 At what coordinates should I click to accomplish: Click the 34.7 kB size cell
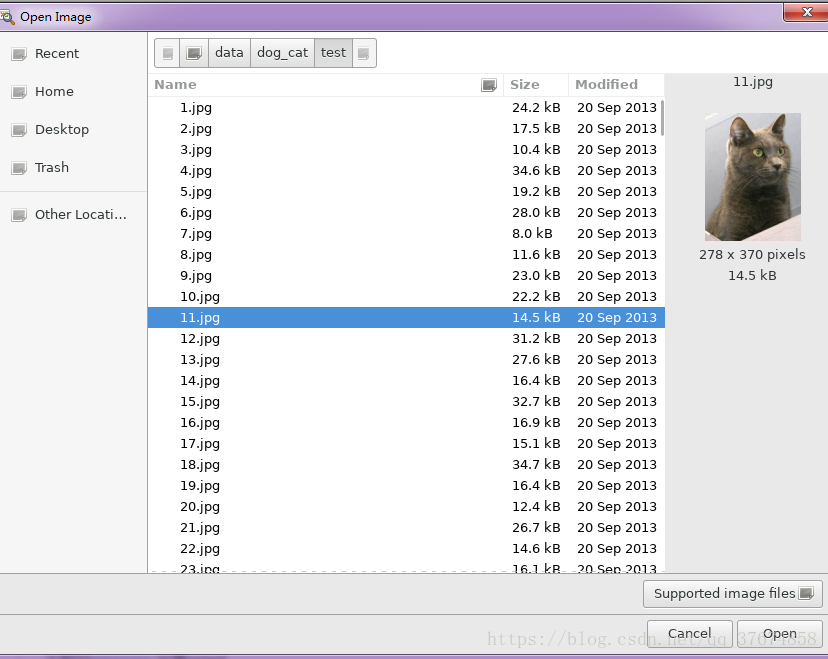pos(536,465)
